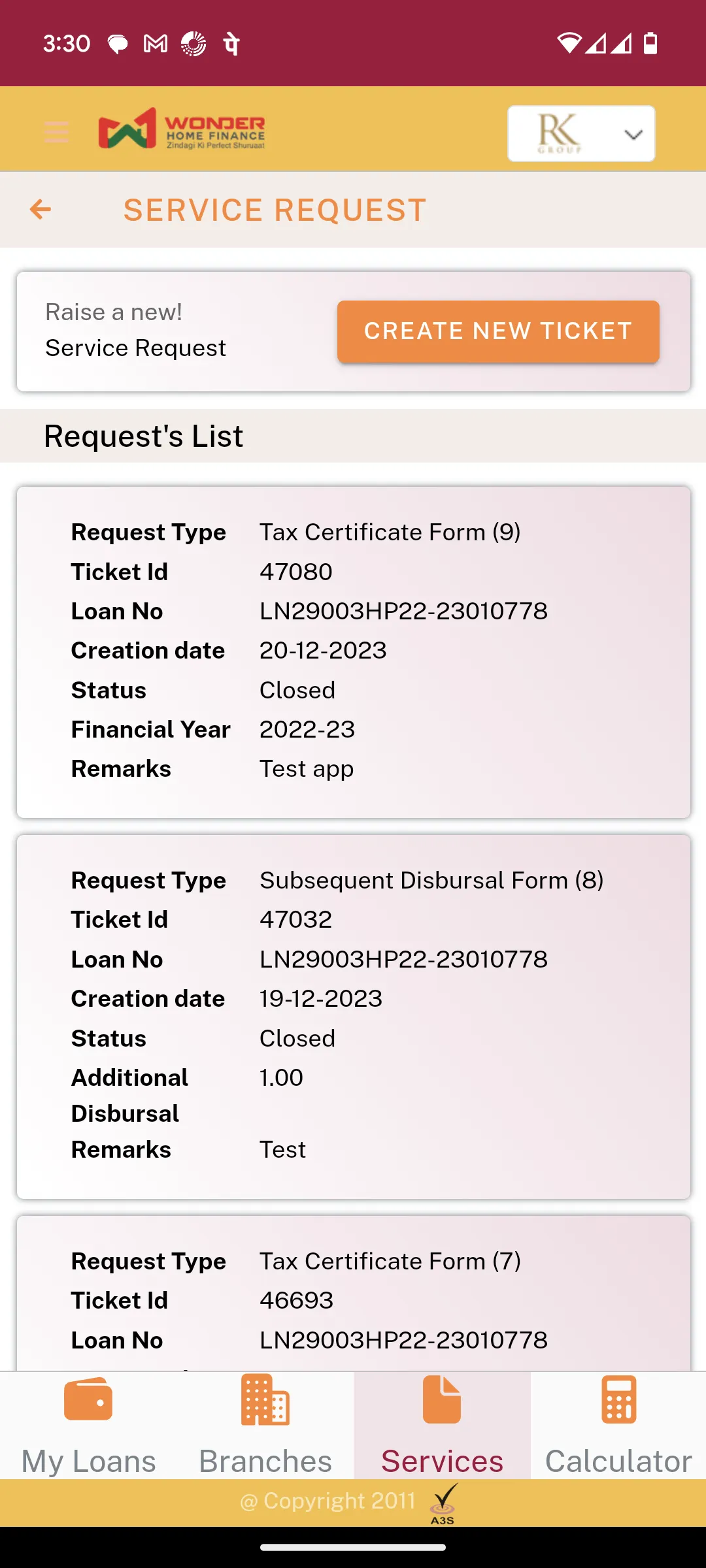The image size is (706, 1568).
Task: Tap the Gmail notification icon in status bar
Action: click(156, 44)
